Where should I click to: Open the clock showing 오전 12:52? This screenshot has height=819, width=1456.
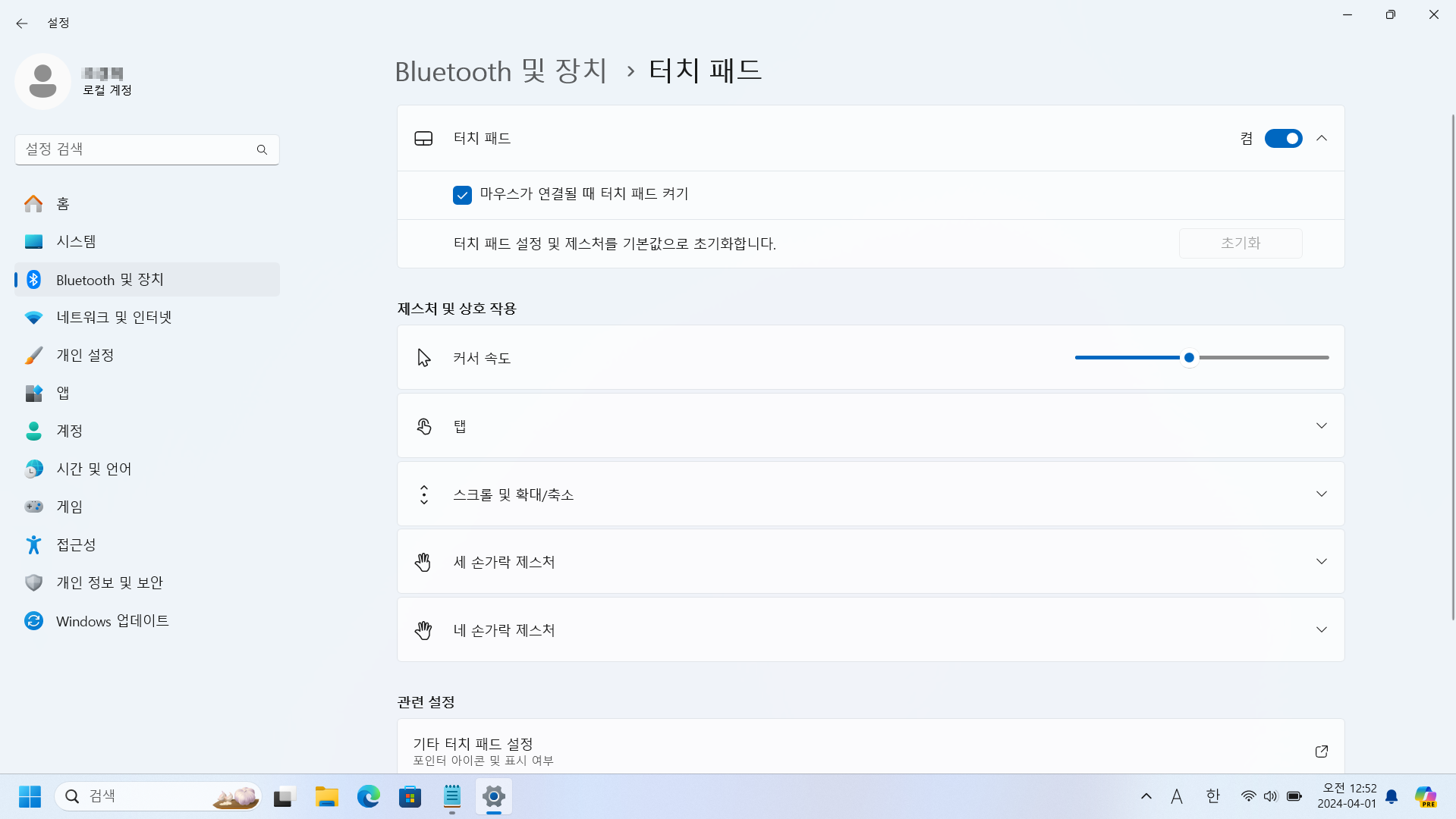[1348, 796]
